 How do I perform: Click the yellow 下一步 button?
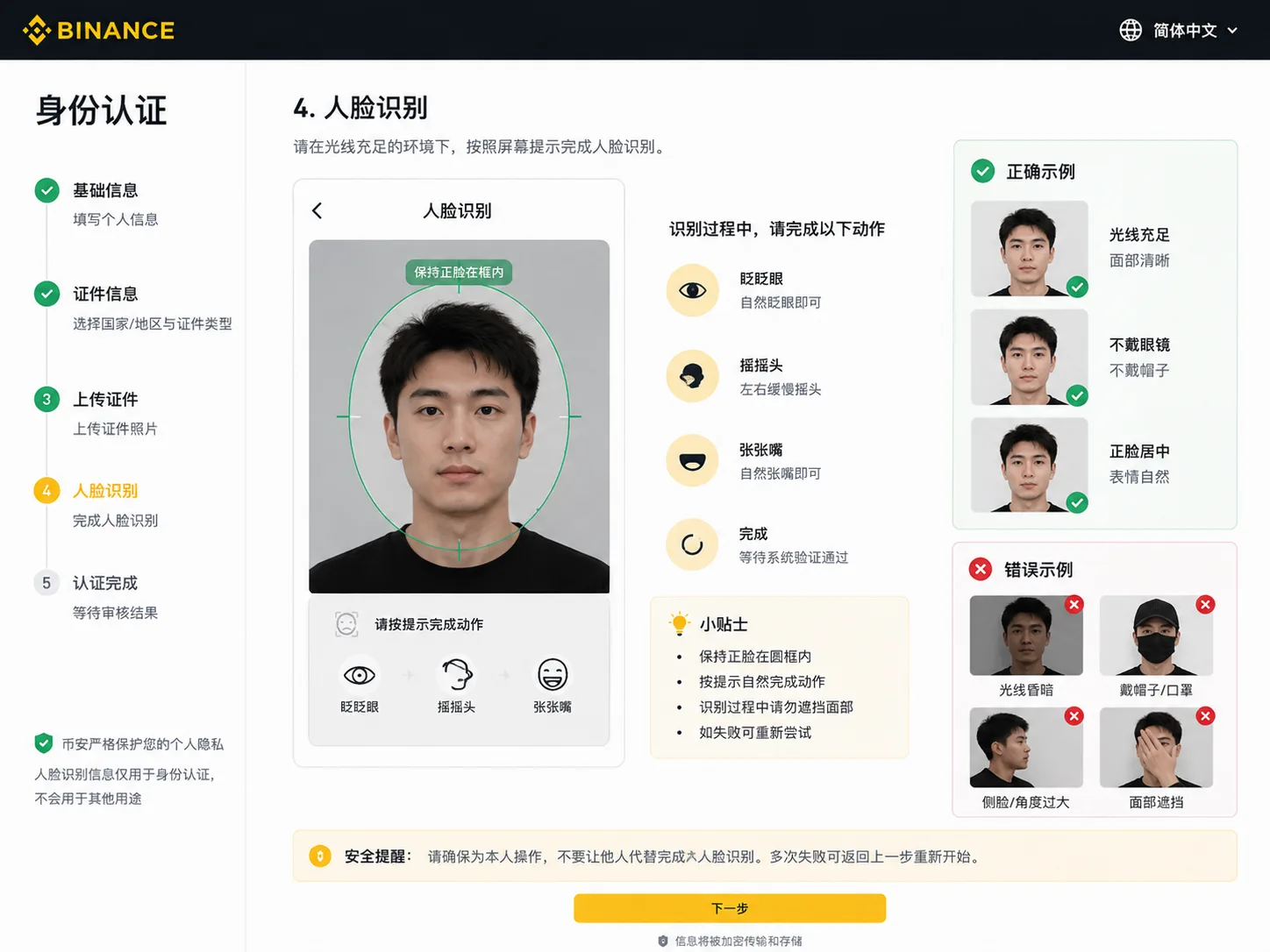click(x=730, y=908)
